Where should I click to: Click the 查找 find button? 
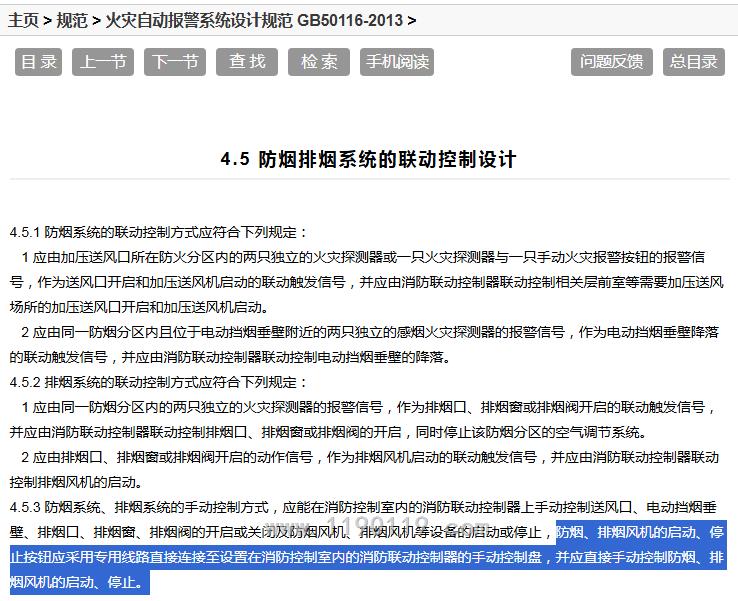[247, 62]
